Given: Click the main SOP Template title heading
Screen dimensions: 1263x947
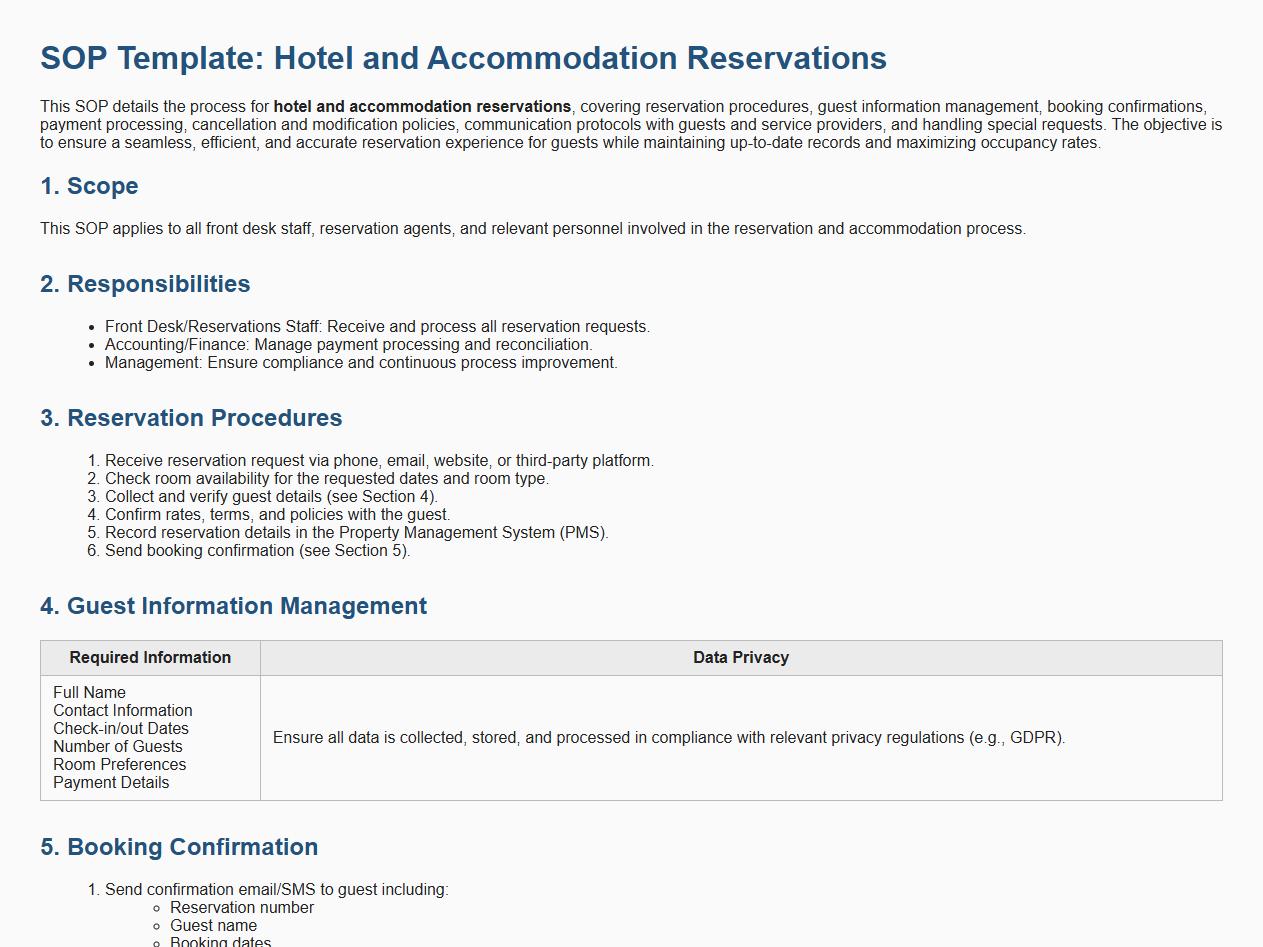Looking at the screenshot, I should 463,58.
